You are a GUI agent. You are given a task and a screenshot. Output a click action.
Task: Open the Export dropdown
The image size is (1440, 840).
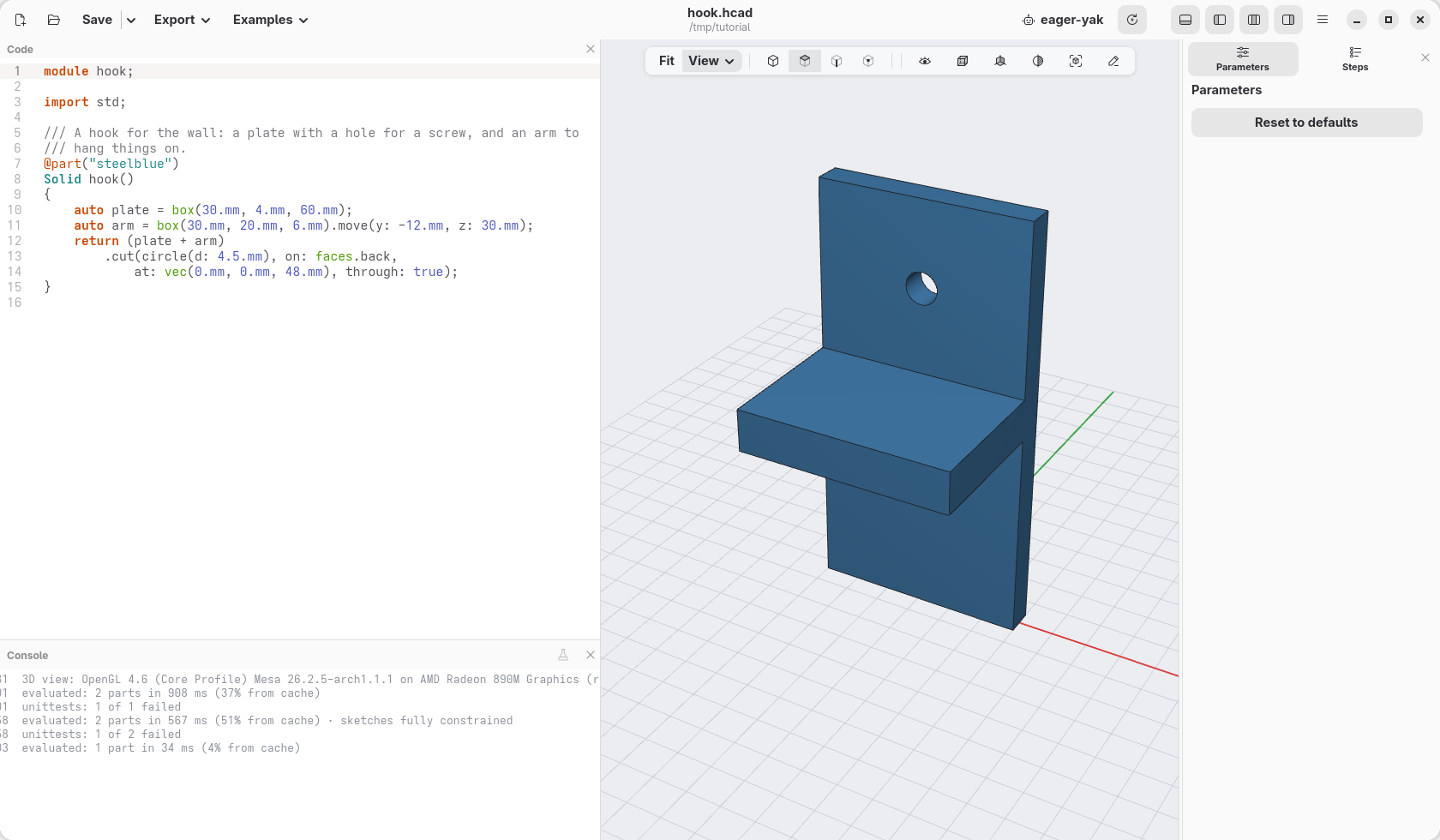tap(182, 20)
